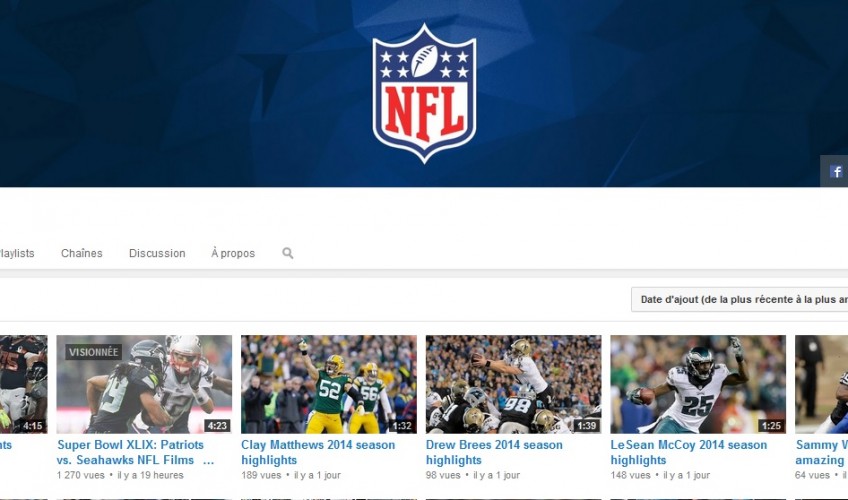Open the Date d'ajout sort dropdown

739,299
